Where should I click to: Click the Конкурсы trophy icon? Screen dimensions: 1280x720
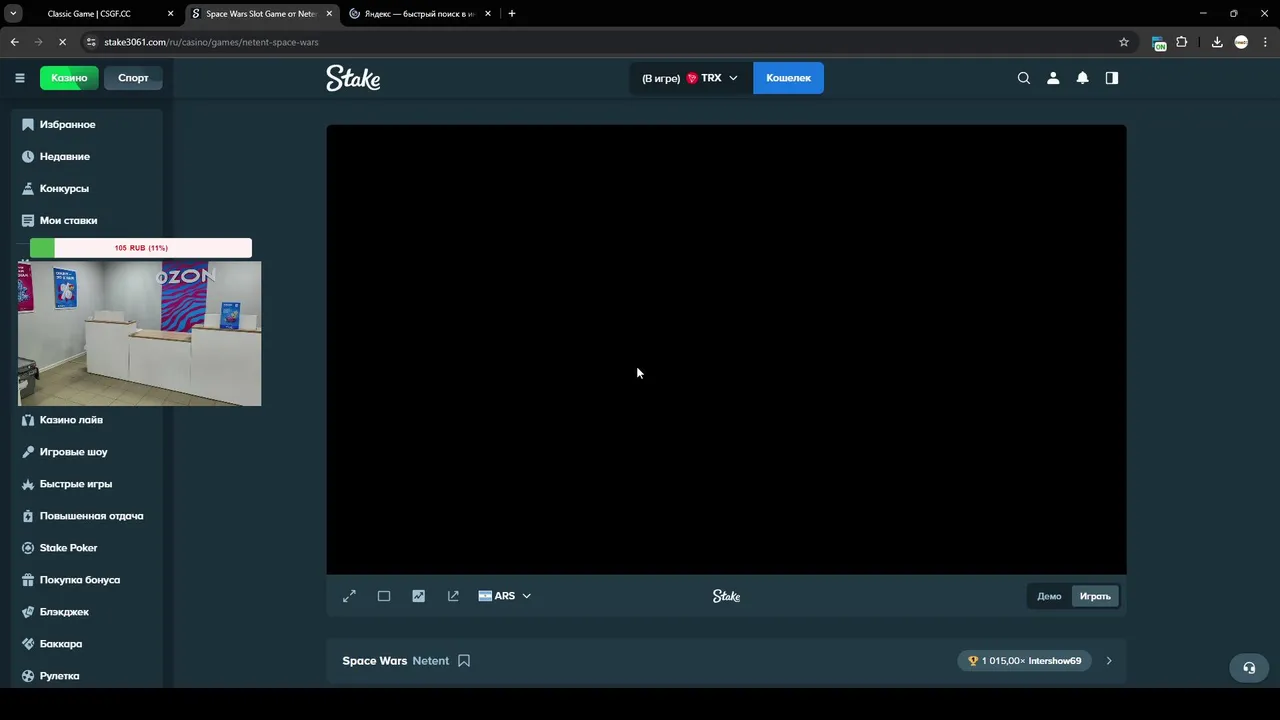pos(28,188)
